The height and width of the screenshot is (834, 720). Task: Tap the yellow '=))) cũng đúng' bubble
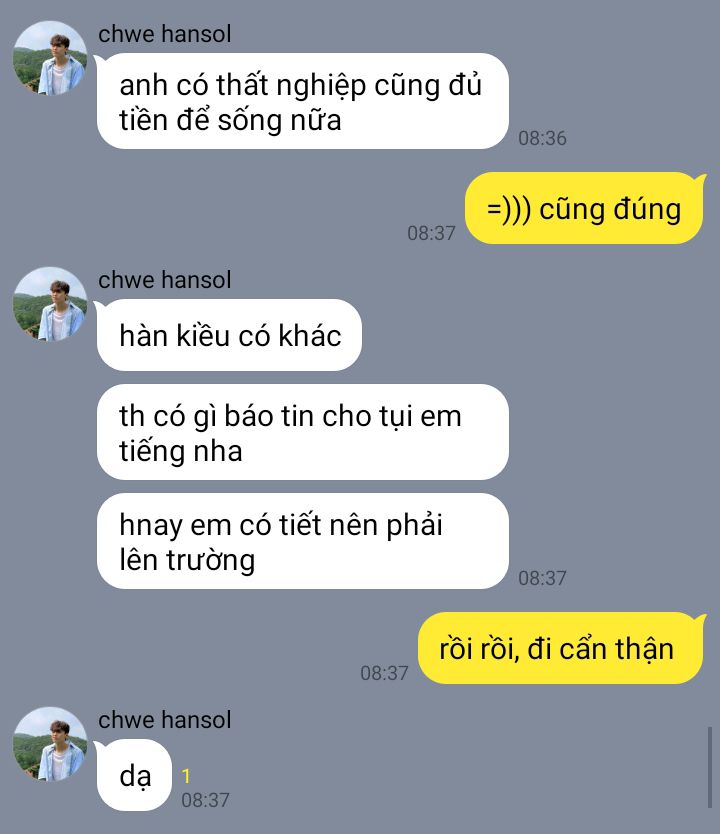click(x=584, y=208)
